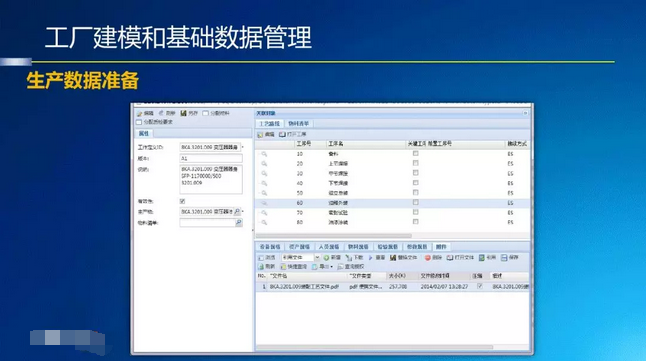Click the horizontal scrollbar under the operations list

[x=334, y=236]
